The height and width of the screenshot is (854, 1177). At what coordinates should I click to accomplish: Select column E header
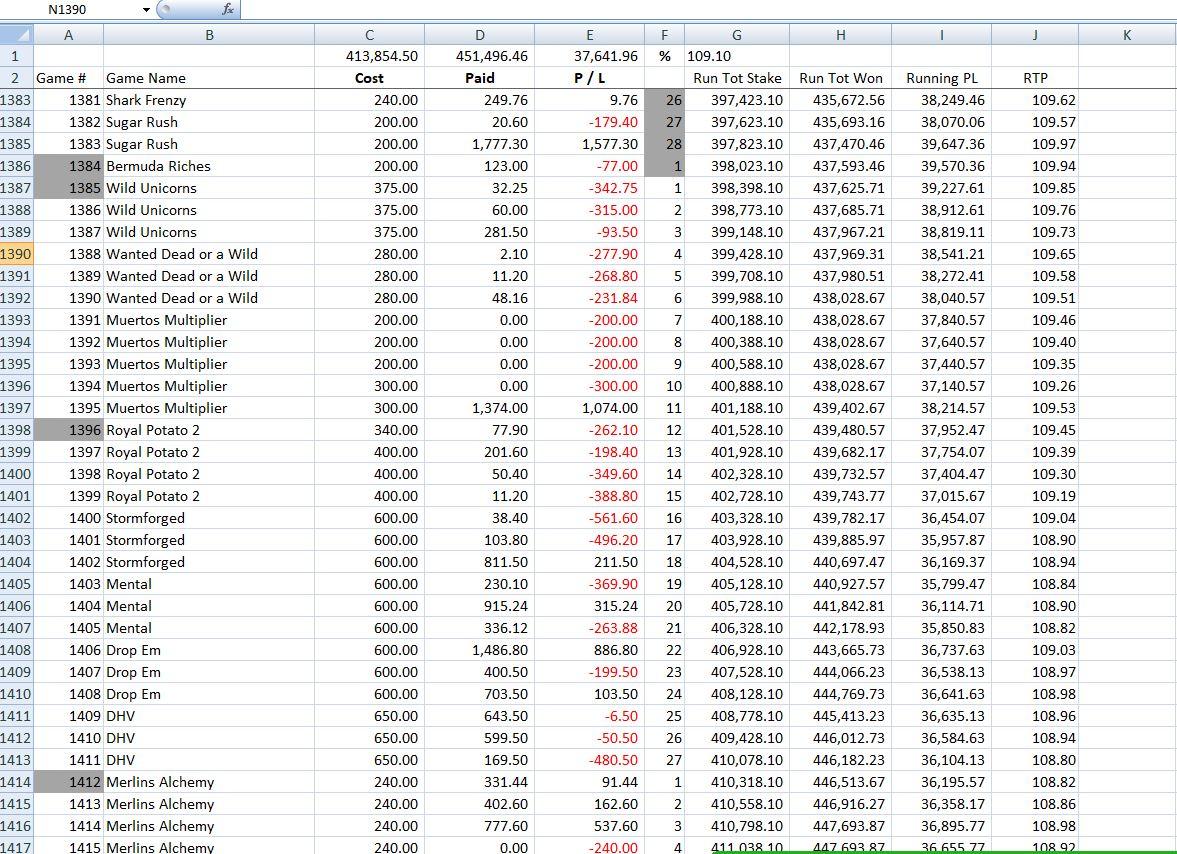pos(590,35)
